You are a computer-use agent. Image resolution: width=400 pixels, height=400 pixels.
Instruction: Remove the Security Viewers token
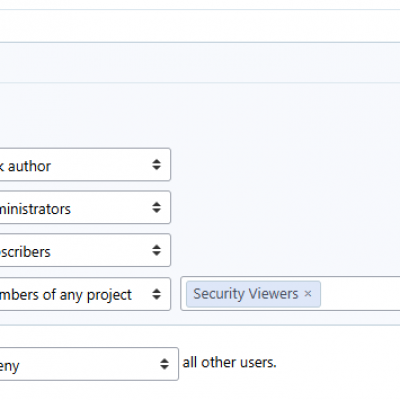tap(308, 294)
